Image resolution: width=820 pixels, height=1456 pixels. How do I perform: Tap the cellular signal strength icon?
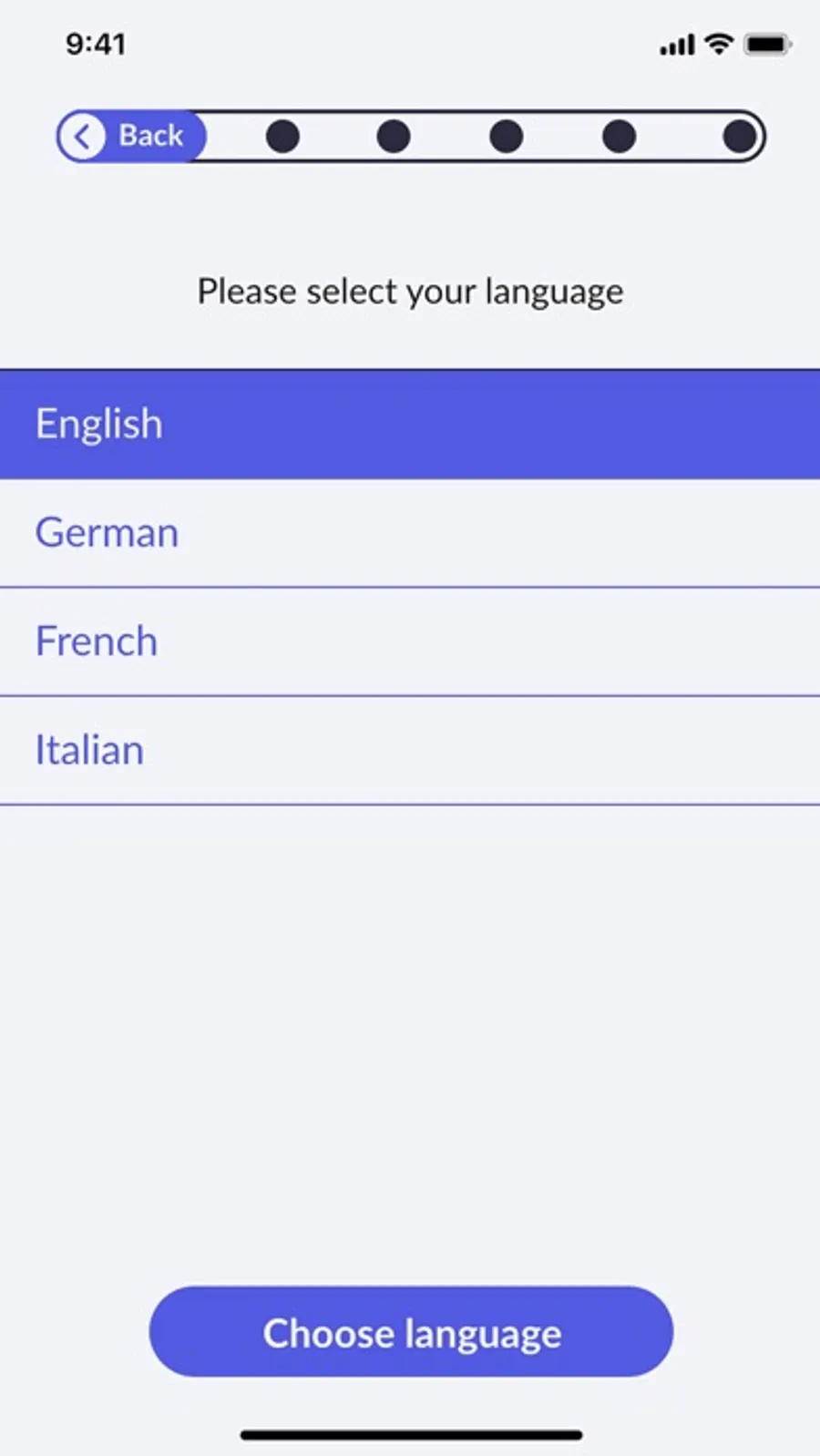(677, 44)
